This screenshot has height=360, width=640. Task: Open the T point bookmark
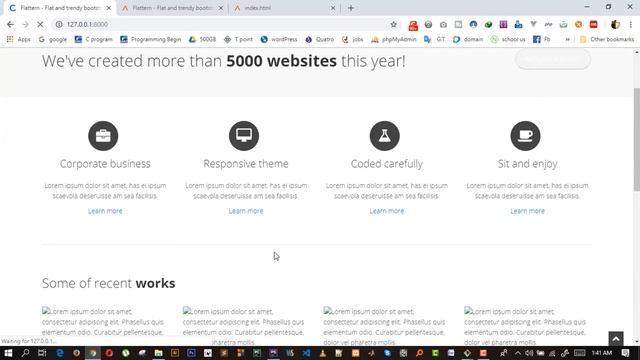click(x=238, y=39)
